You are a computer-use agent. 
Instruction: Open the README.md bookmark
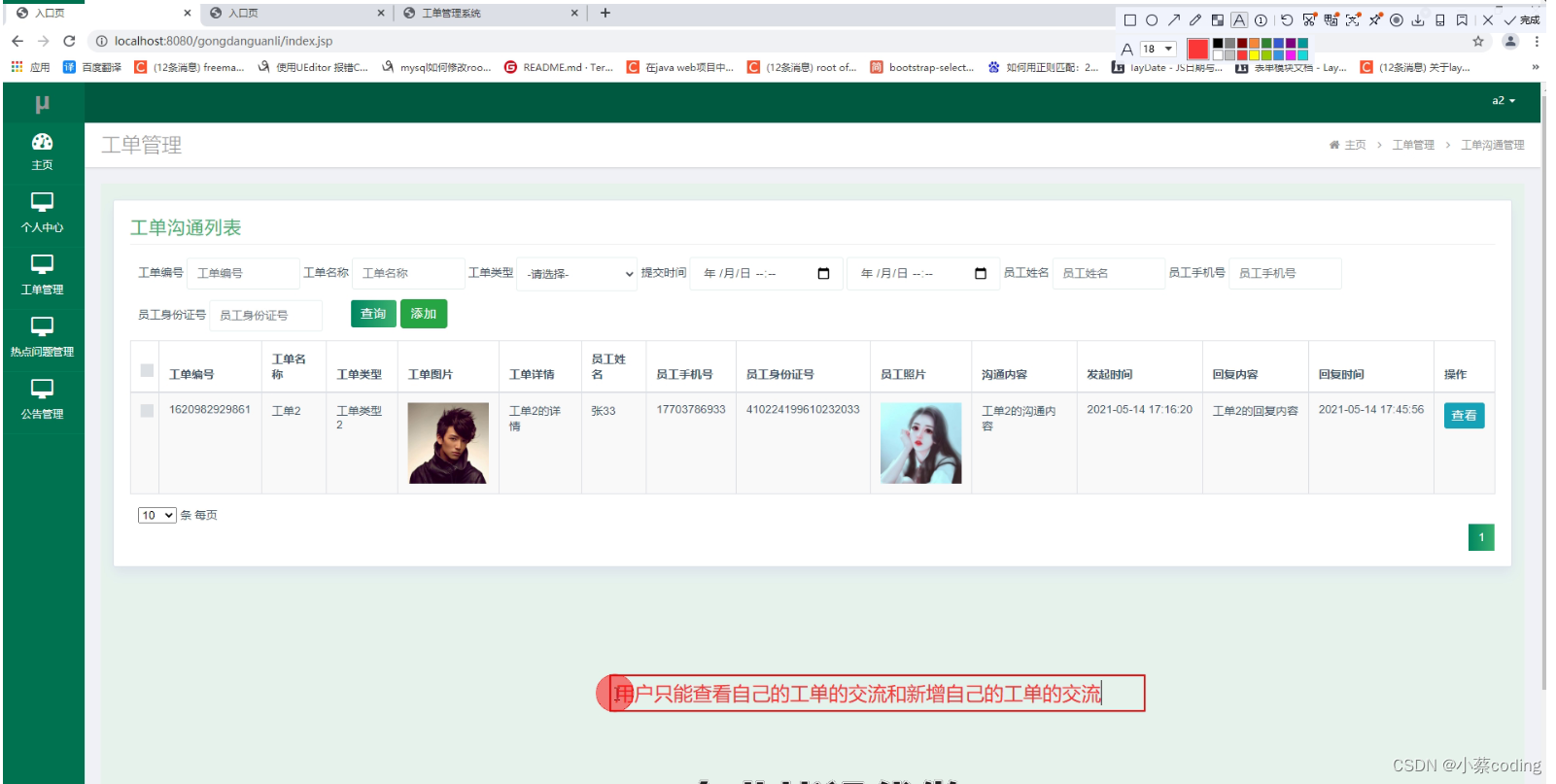pos(558,67)
